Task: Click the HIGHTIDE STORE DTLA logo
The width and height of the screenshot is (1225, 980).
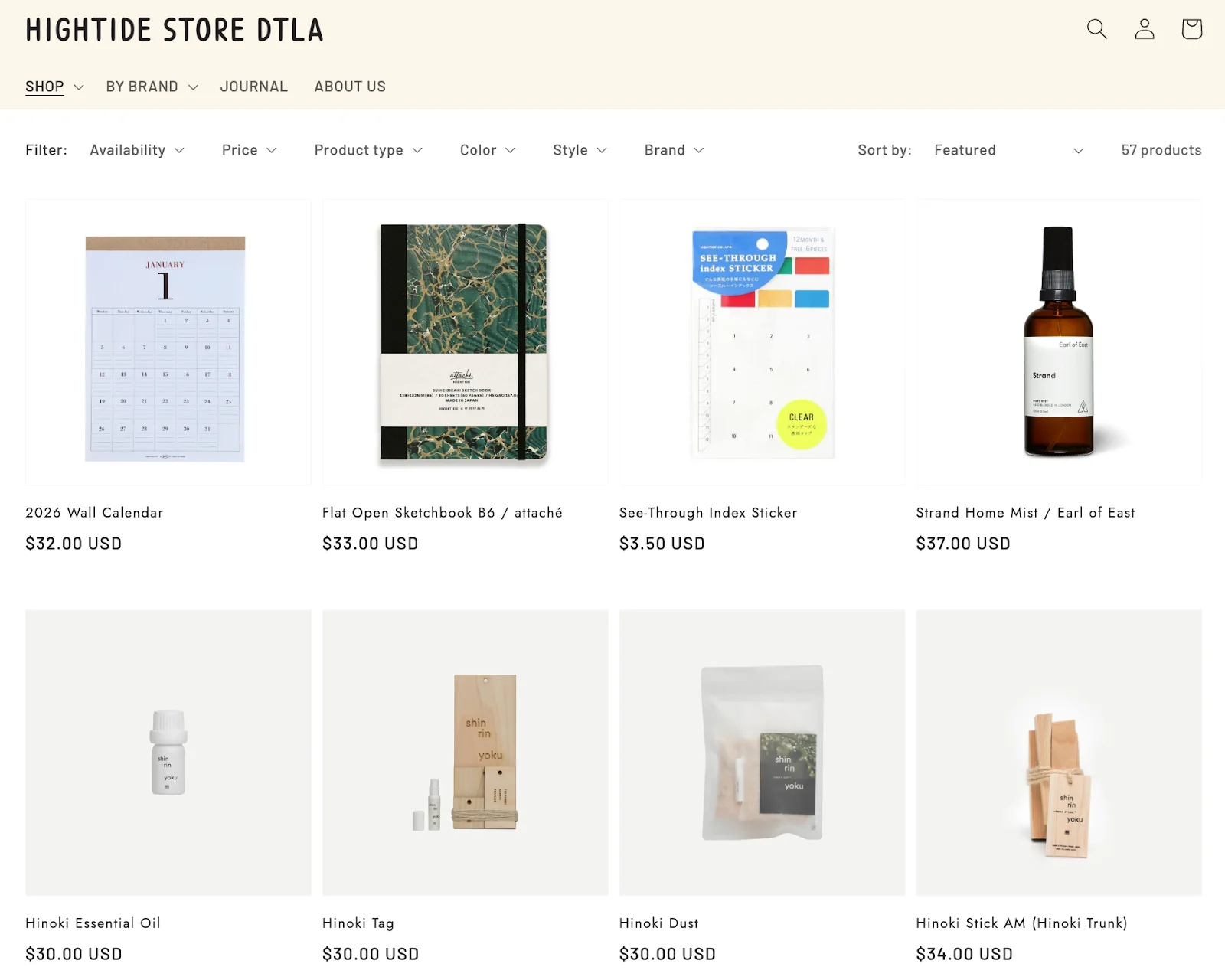Action: 175,29
